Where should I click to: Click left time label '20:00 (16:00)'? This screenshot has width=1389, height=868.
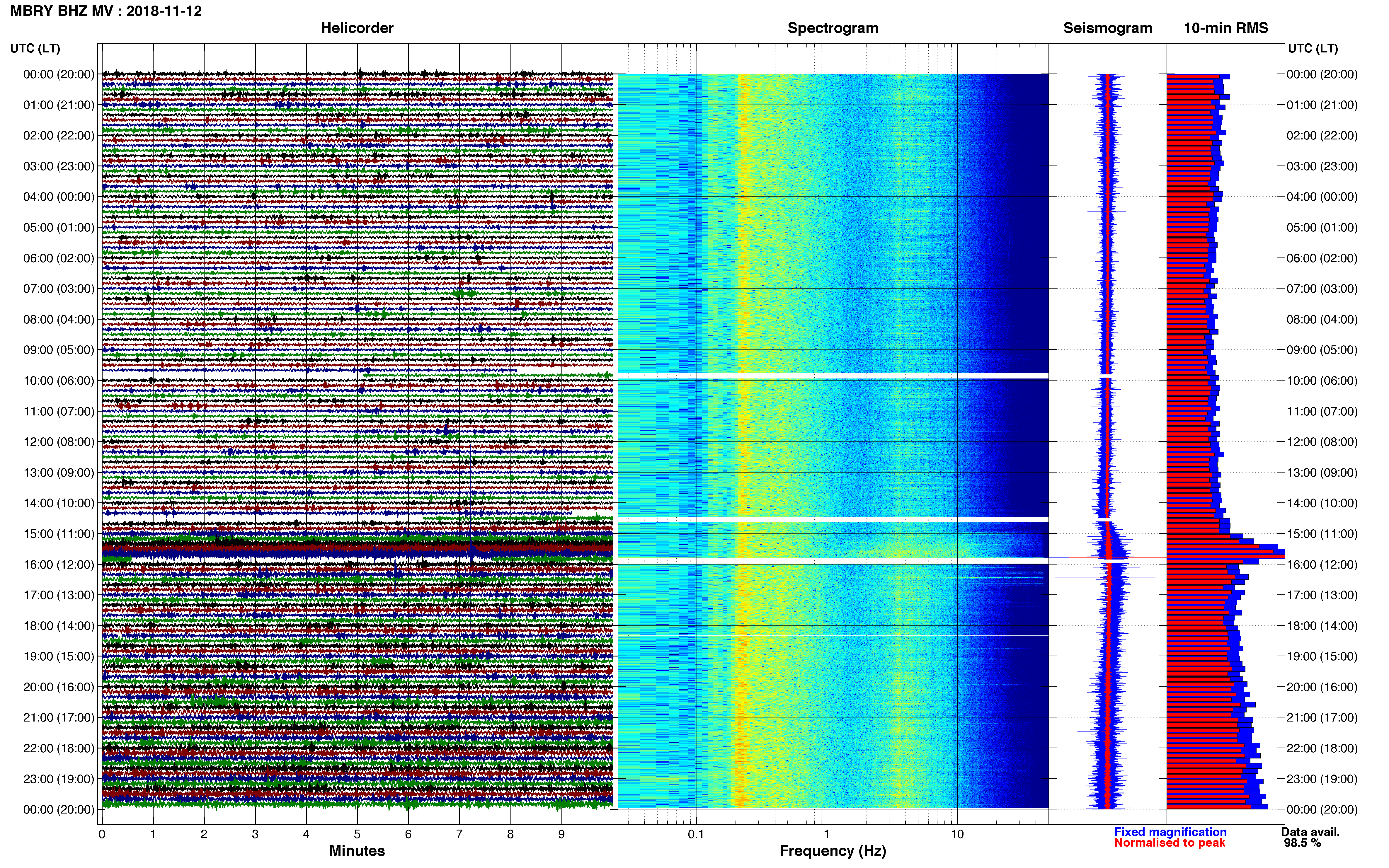59,687
